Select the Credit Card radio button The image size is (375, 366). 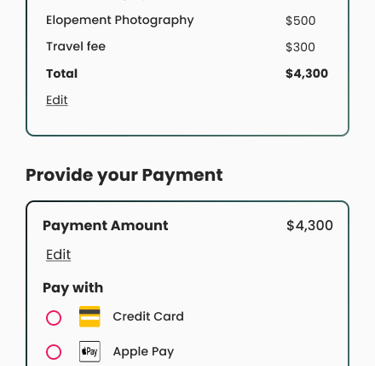(54, 318)
